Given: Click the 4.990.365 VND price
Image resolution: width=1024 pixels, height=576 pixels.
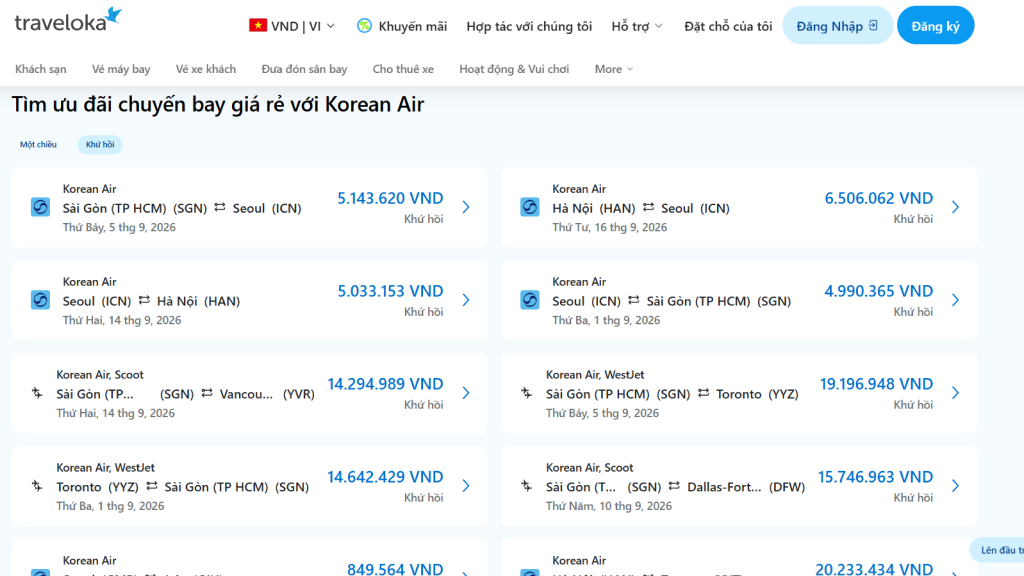Looking at the screenshot, I should coord(878,291).
